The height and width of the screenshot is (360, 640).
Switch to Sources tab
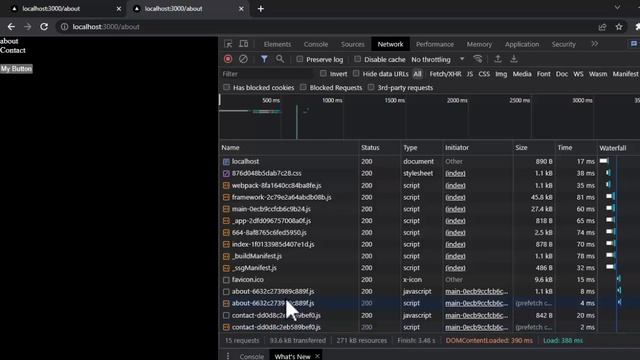coord(352,44)
